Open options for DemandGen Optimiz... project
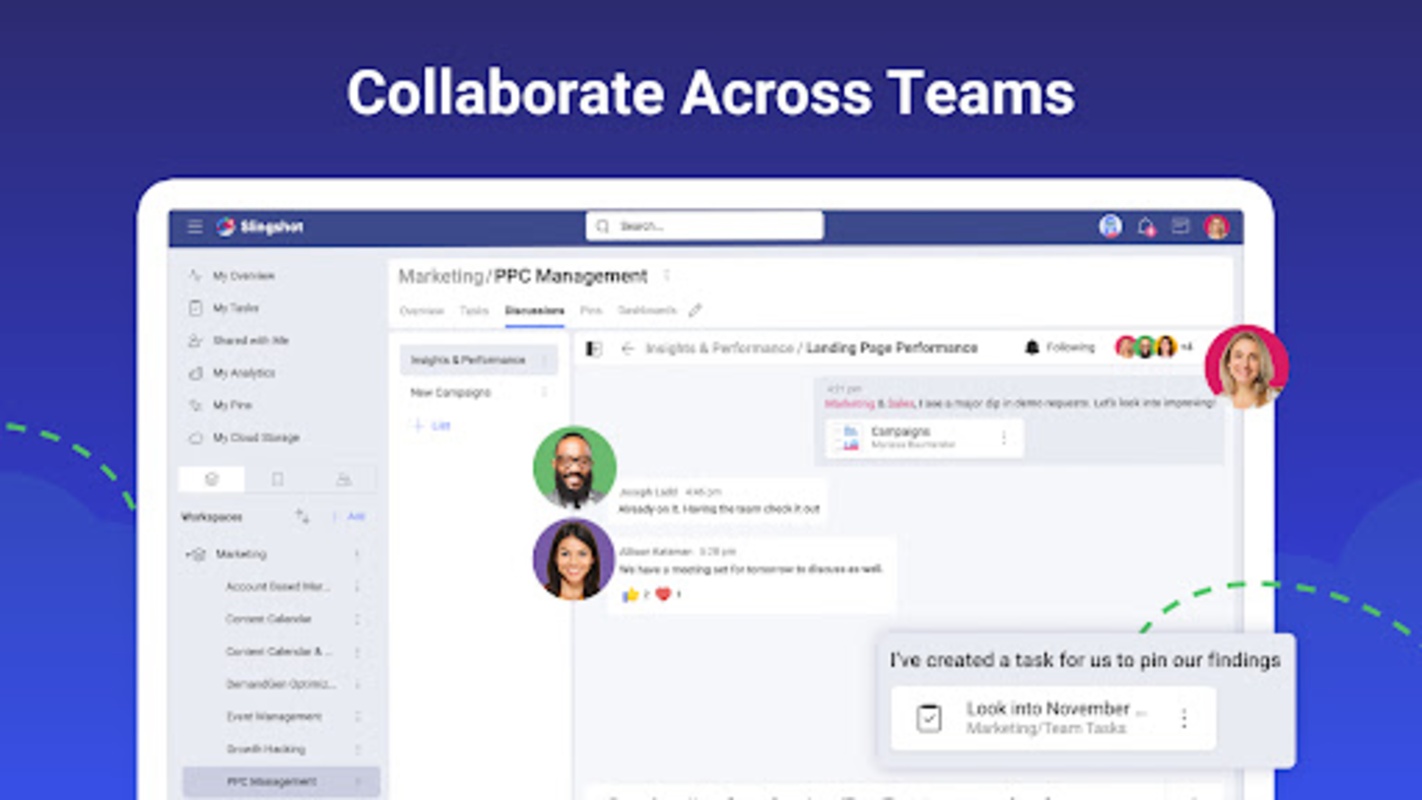Viewport: 1422px width, 800px height. 357,684
